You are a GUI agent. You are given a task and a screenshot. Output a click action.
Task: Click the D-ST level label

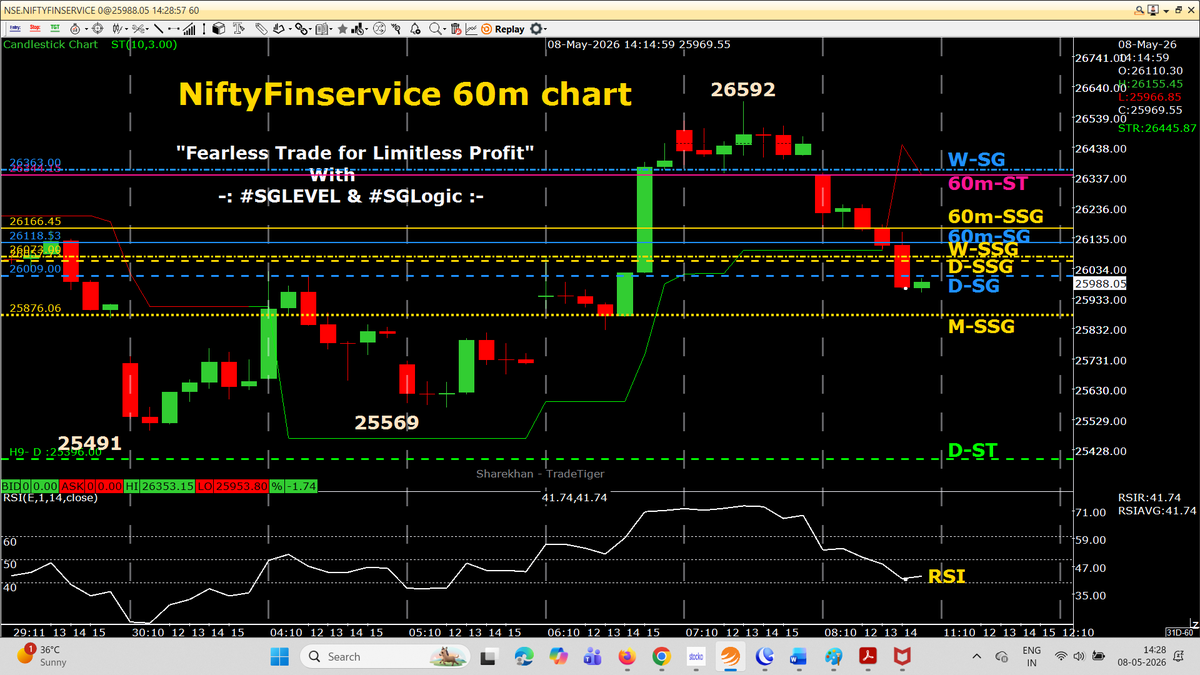972,451
